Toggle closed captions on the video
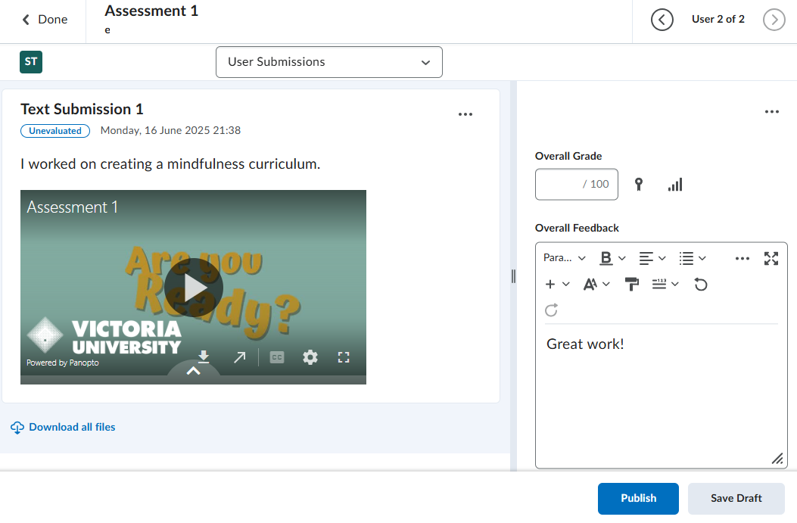 point(277,357)
